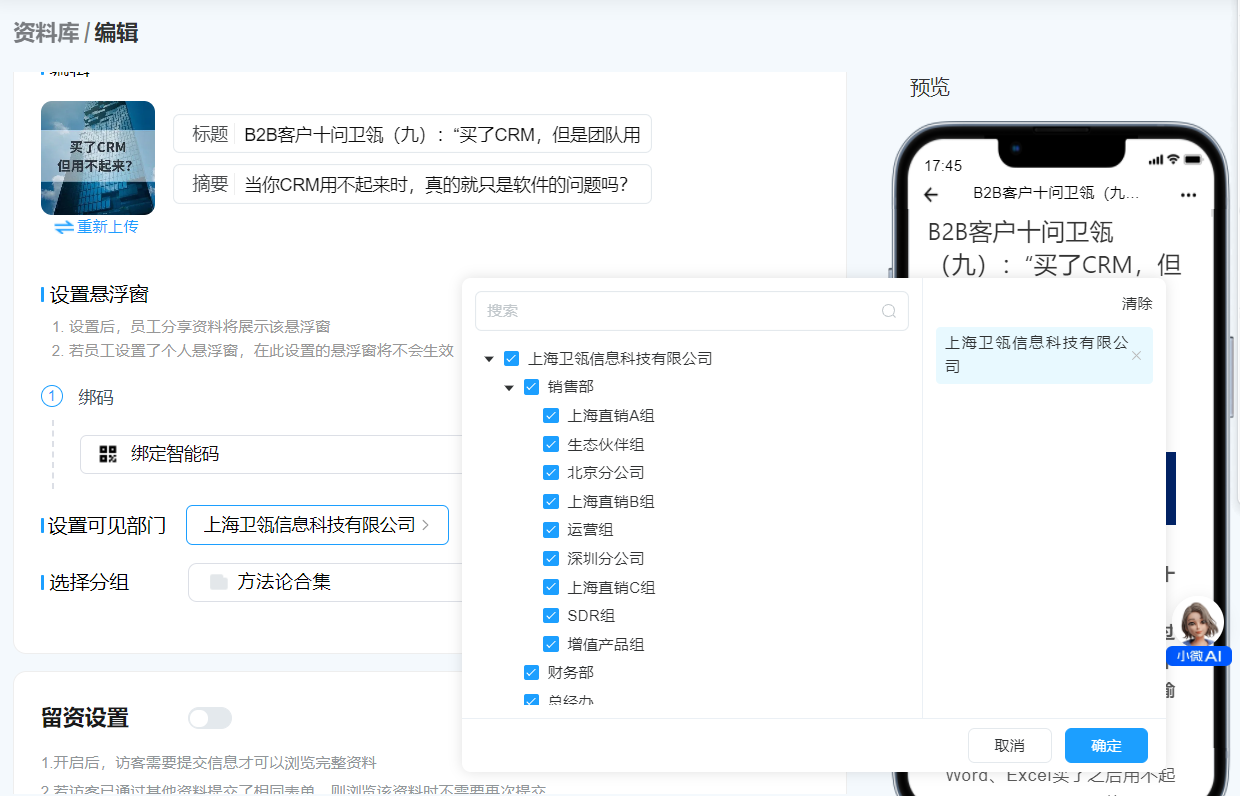Screen dimensions: 1240x803
Task: Click 资料库 in the breadcrumb
Action: pyautogui.click(x=46, y=33)
